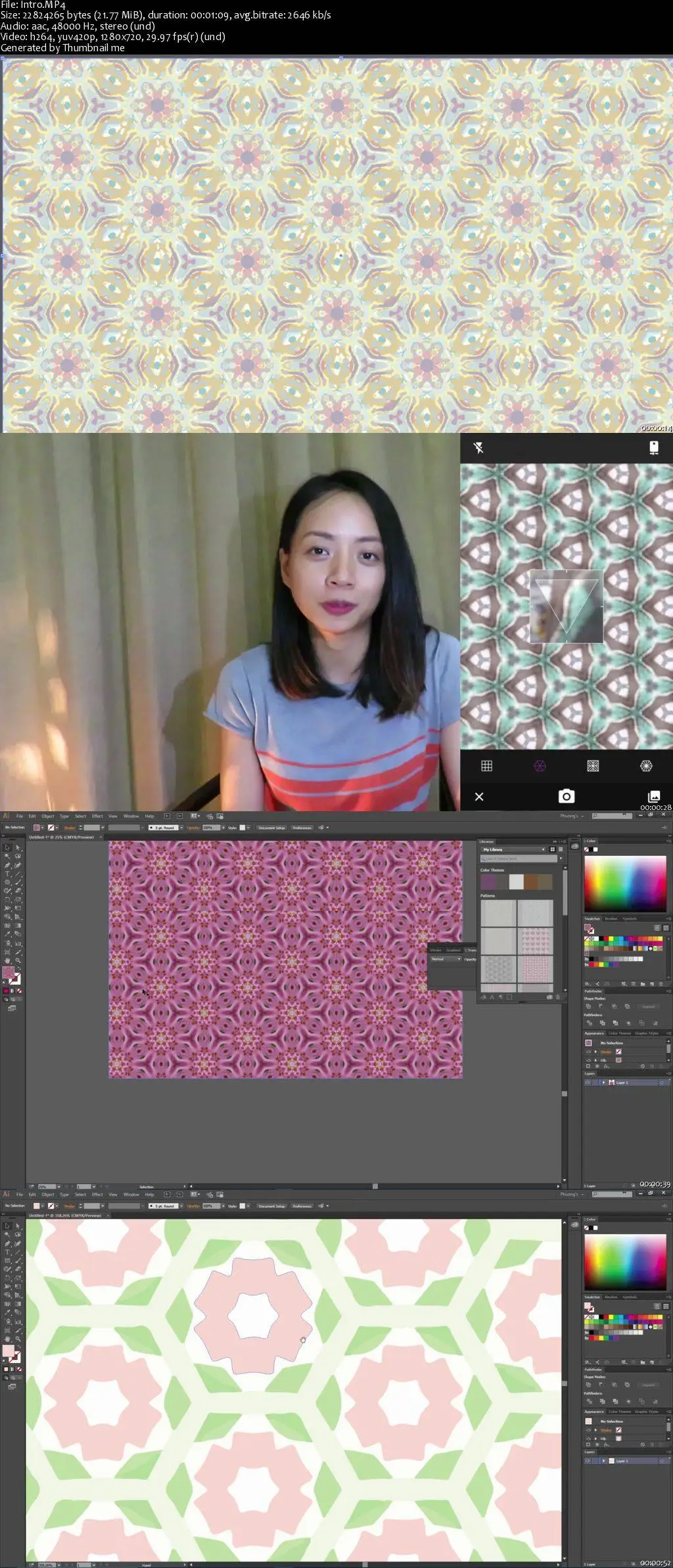
Task: Select Pen tool in pink-pattern Illustrator frame
Action: [x=7, y=864]
